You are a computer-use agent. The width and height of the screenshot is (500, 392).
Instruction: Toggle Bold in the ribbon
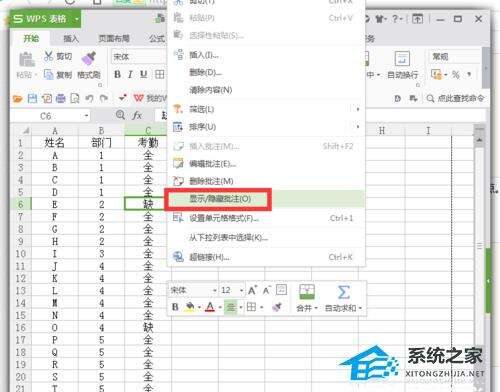pos(117,74)
